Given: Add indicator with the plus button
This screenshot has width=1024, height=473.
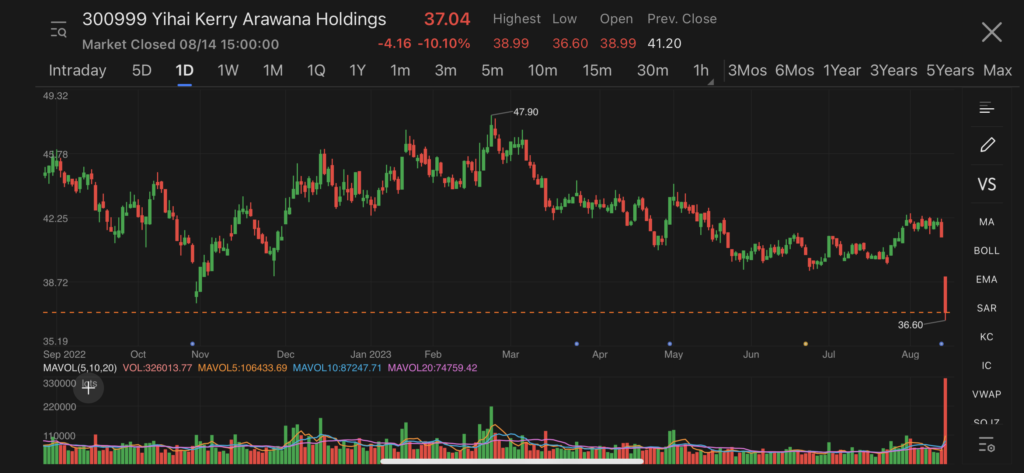Looking at the screenshot, I should pos(88,388).
